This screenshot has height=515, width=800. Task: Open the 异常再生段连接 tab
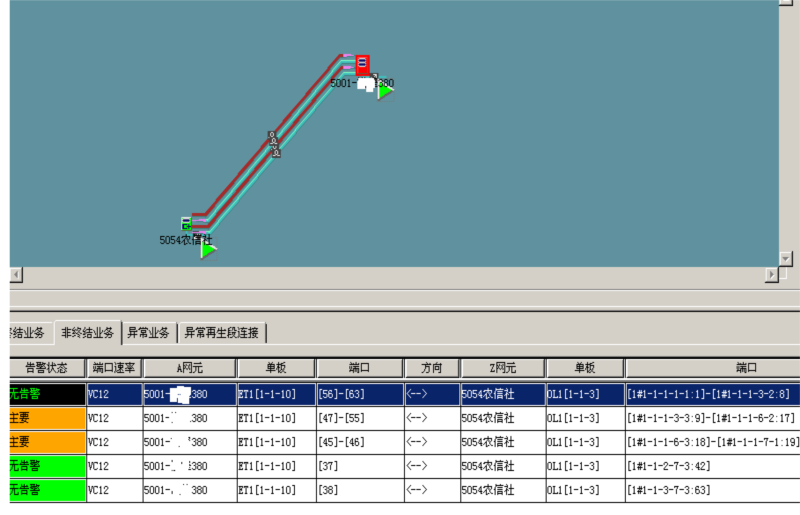pos(221,333)
